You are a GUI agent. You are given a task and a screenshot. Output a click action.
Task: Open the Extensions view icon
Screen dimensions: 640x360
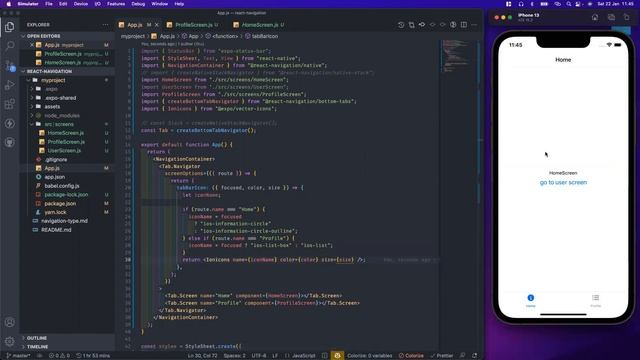point(9,104)
